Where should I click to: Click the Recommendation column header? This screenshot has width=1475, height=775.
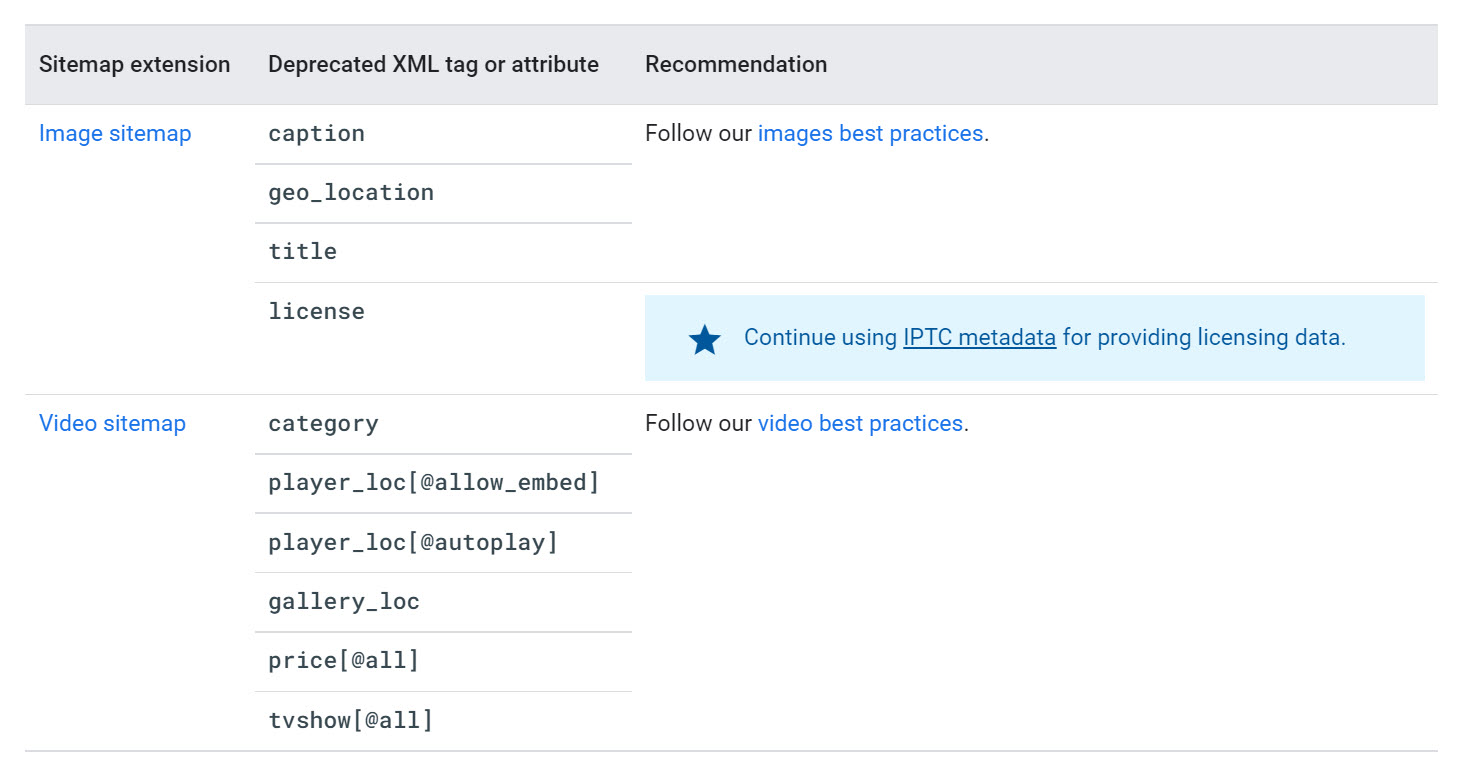pos(736,65)
